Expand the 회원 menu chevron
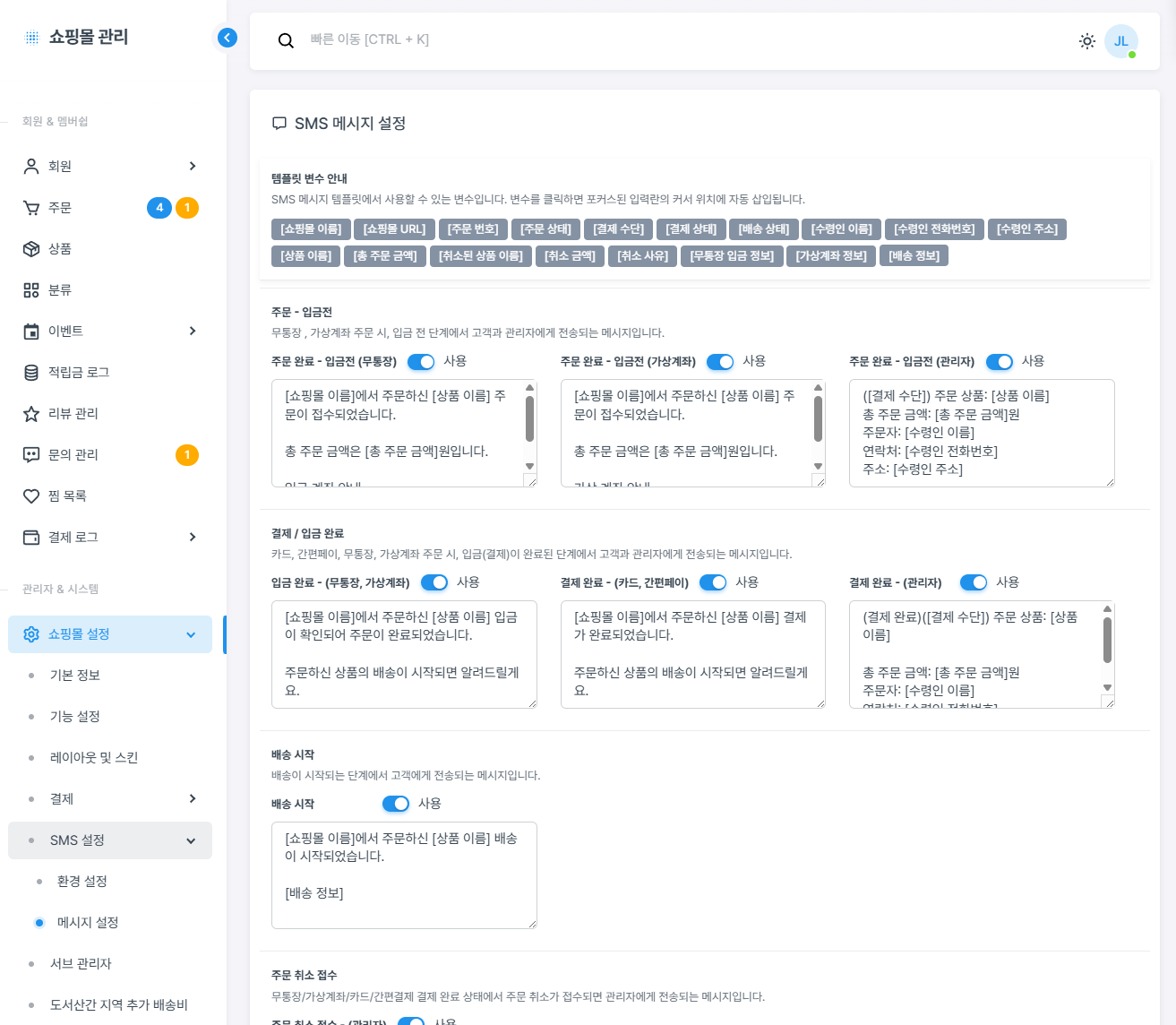This screenshot has height=1025, width=1176. pyautogui.click(x=193, y=167)
